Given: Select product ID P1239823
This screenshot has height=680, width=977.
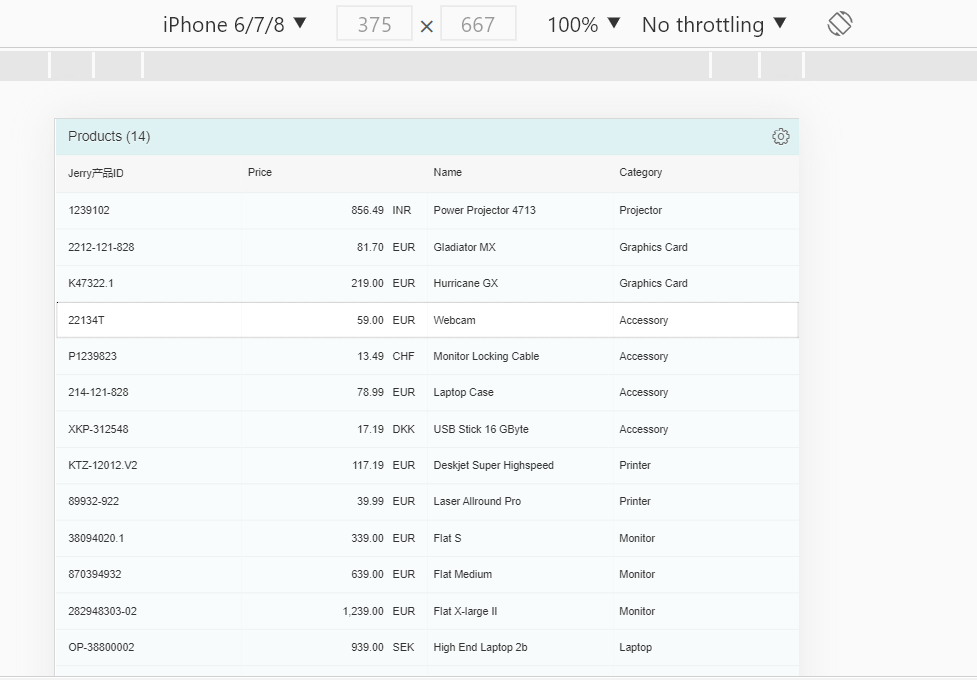Looking at the screenshot, I should [92, 357].
